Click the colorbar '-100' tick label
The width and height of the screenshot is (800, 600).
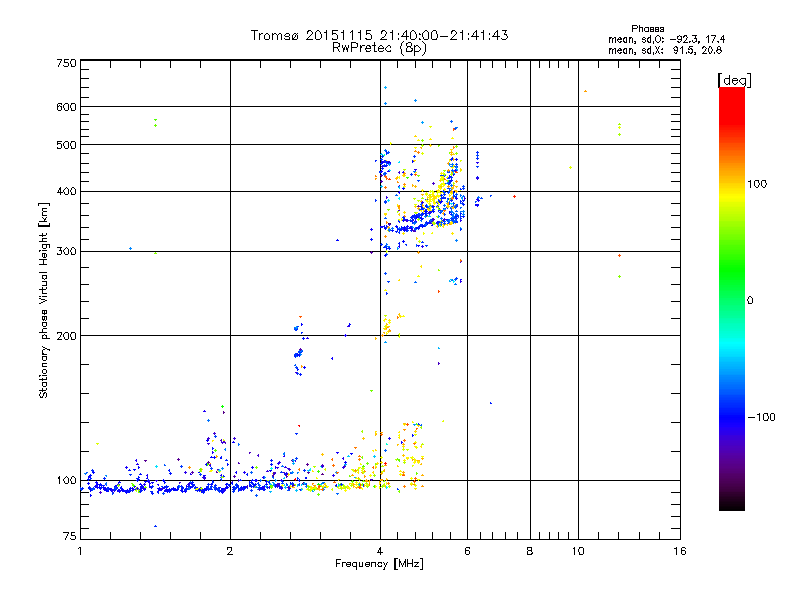pyautogui.click(x=761, y=417)
